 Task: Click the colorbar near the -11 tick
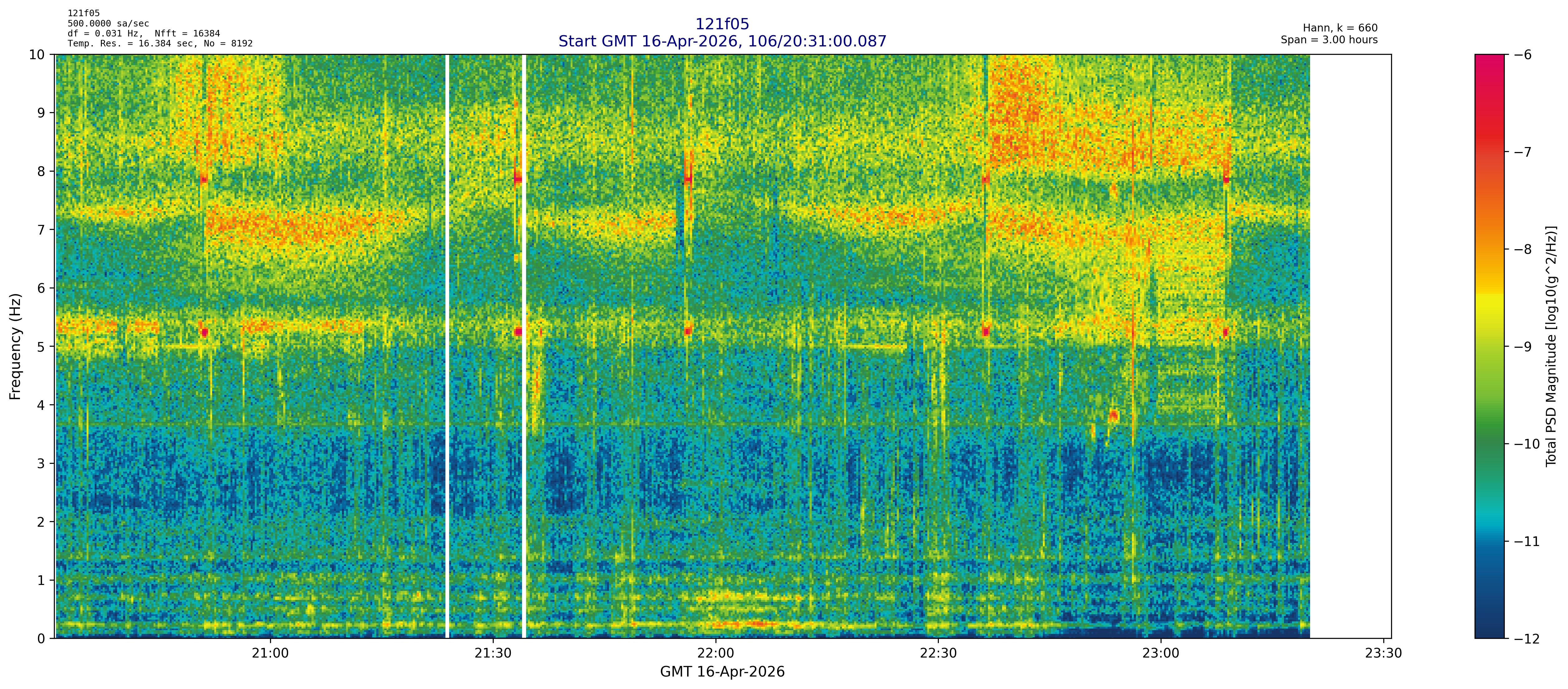coord(1489,541)
